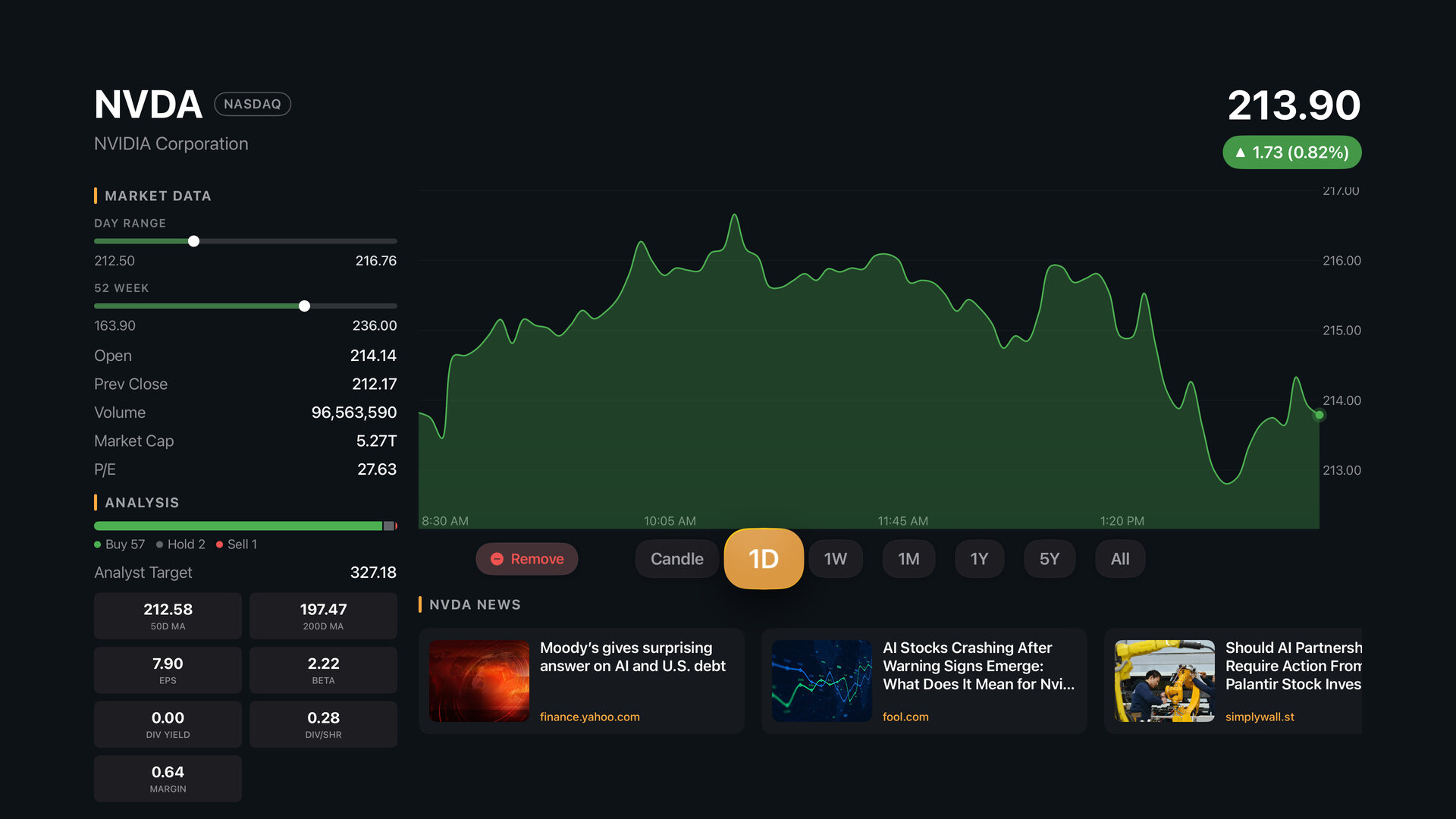Click the fool.com source label
This screenshot has height=819, width=1456.
tap(905, 717)
